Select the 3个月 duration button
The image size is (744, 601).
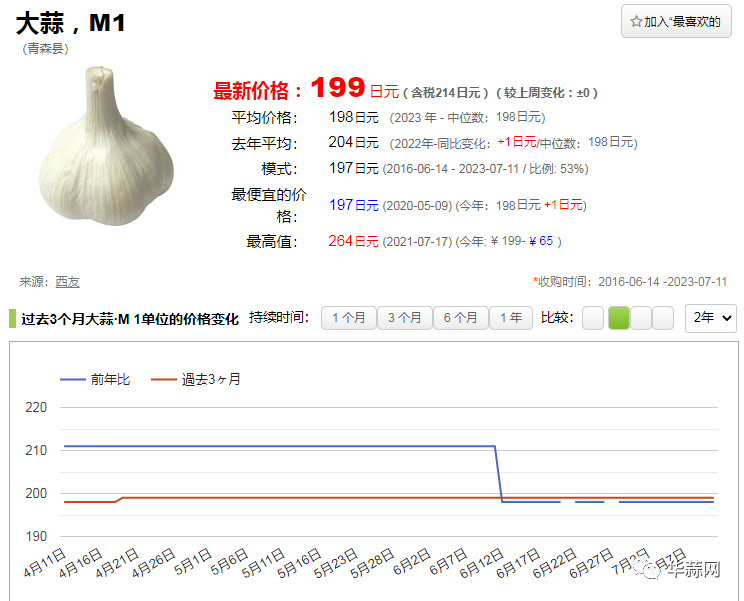click(x=405, y=318)
